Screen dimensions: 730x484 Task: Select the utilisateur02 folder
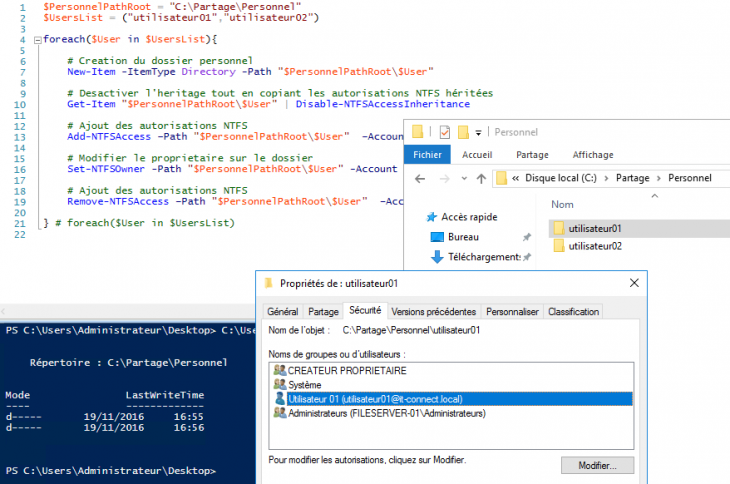pyautogui.click(x=595, y=246)
